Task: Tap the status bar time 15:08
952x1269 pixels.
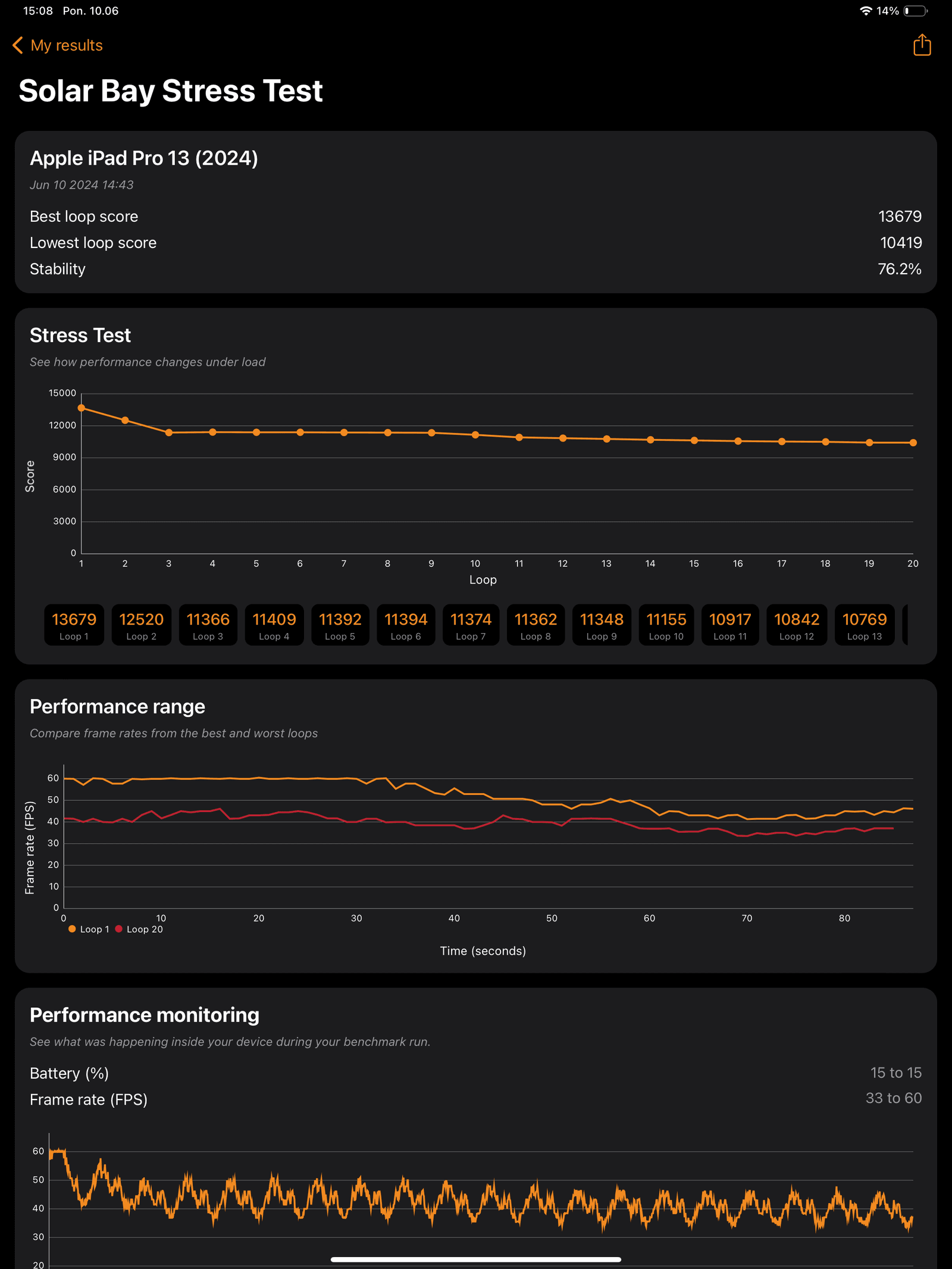Action: click(38, 11)
